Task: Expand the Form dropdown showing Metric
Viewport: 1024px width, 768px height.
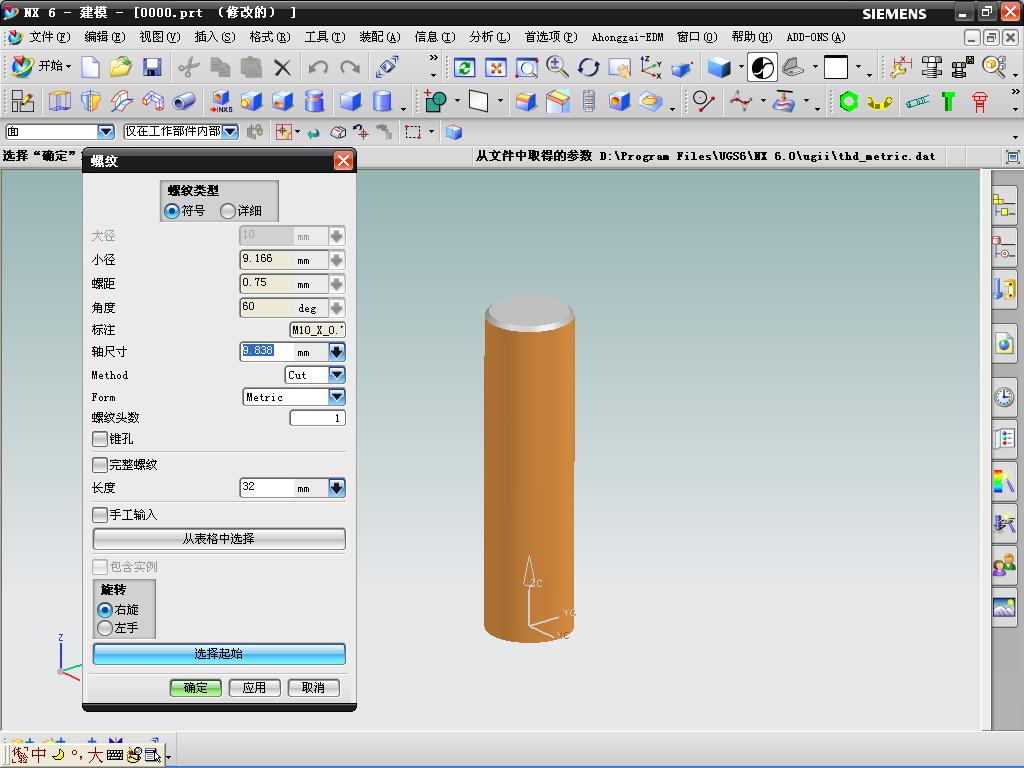Action: 336,397
